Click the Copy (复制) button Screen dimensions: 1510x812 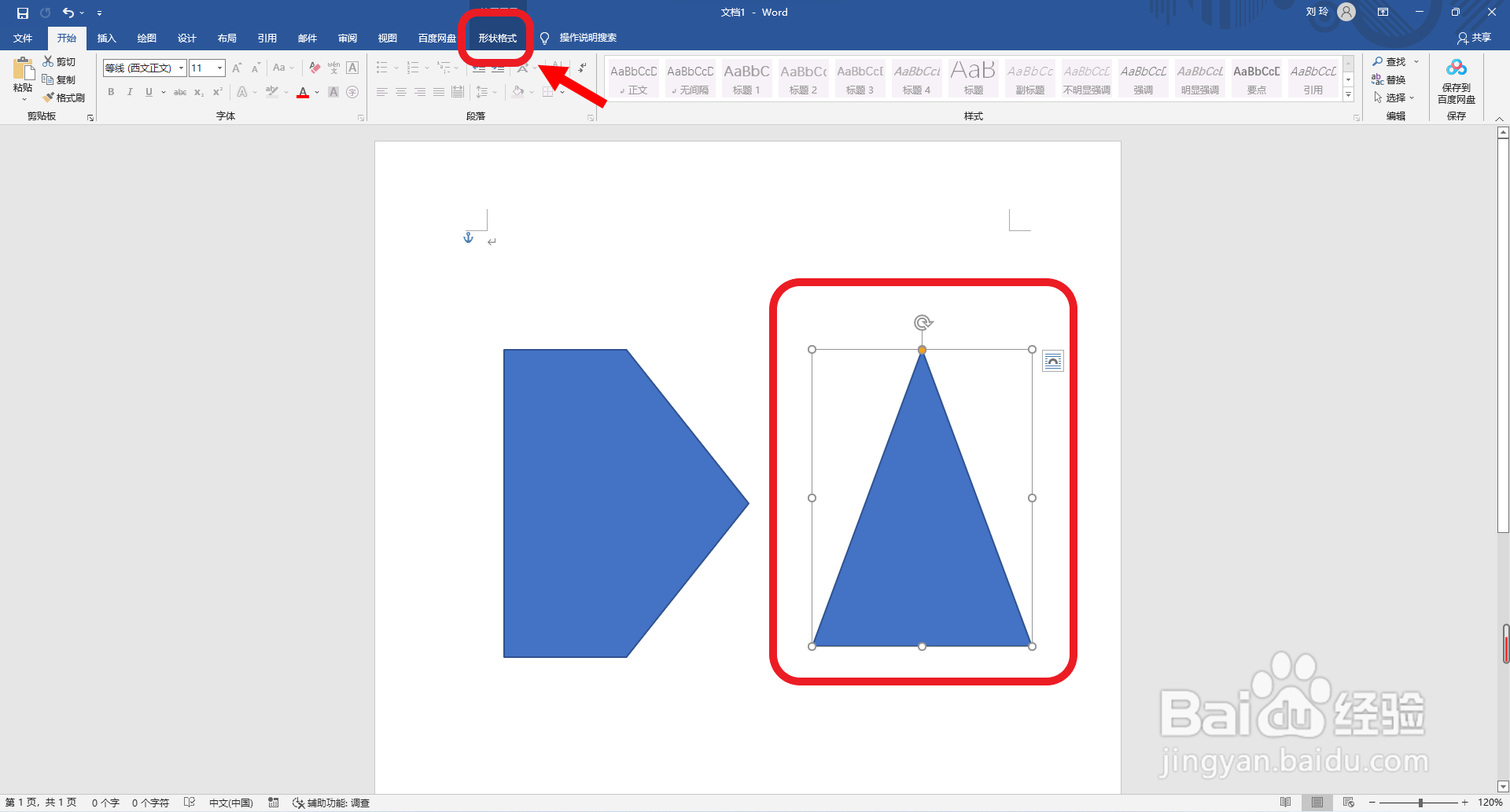(59, 79)
